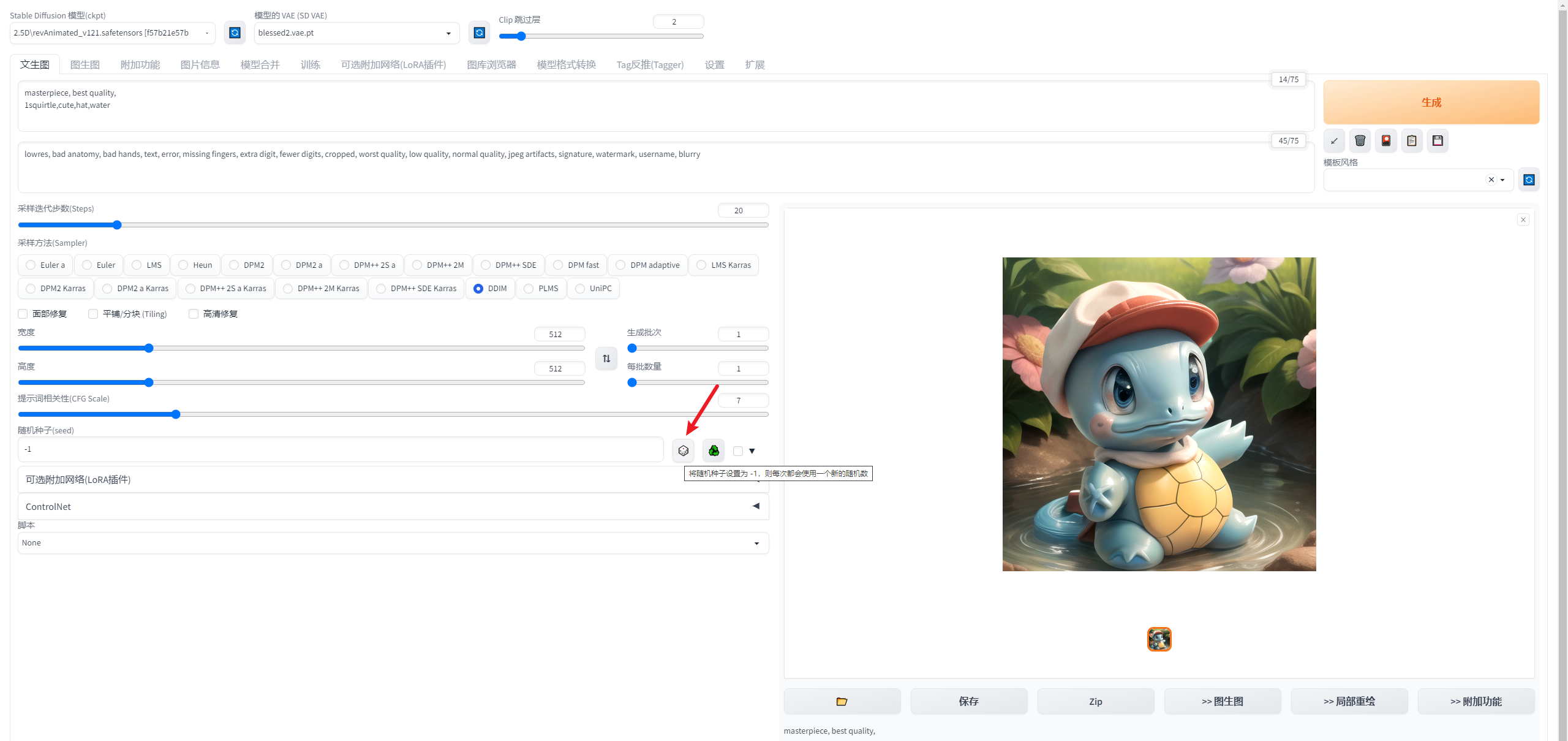
Task: Open the Tag反推(Tagger) tab
Action: coord(650,64)
